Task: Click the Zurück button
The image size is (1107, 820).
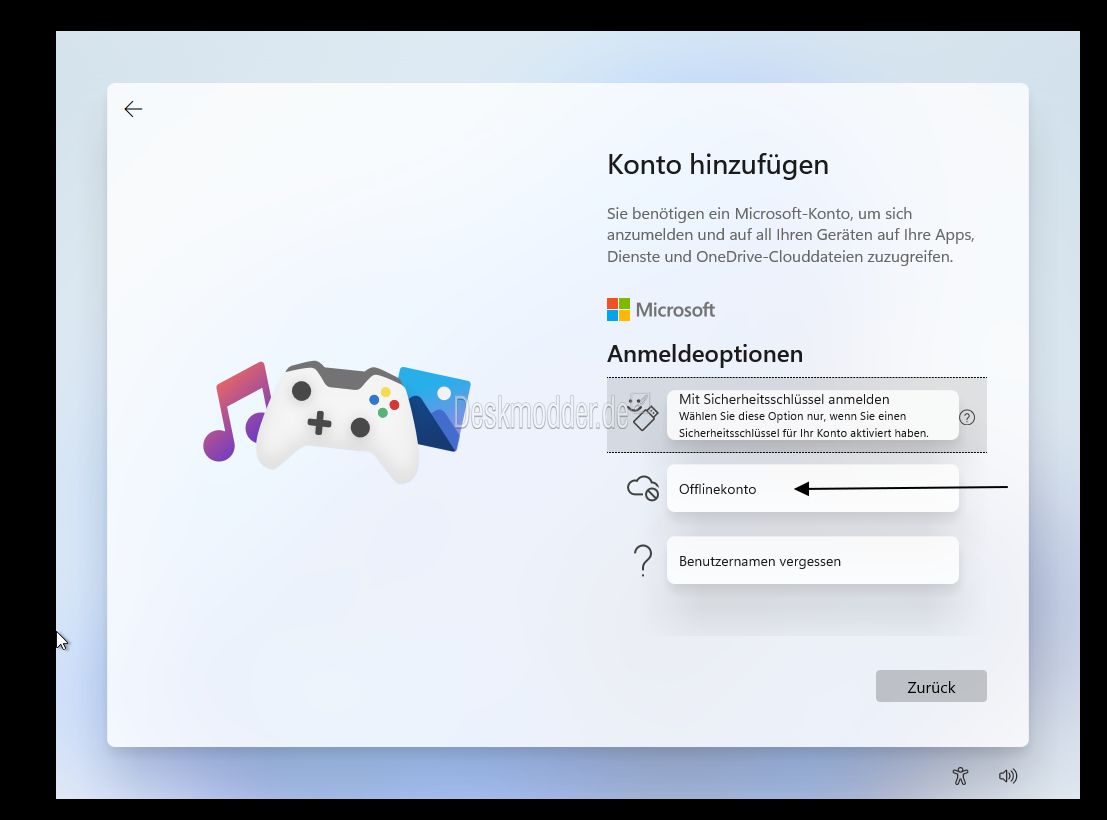Action: click(x=931, y=687)
